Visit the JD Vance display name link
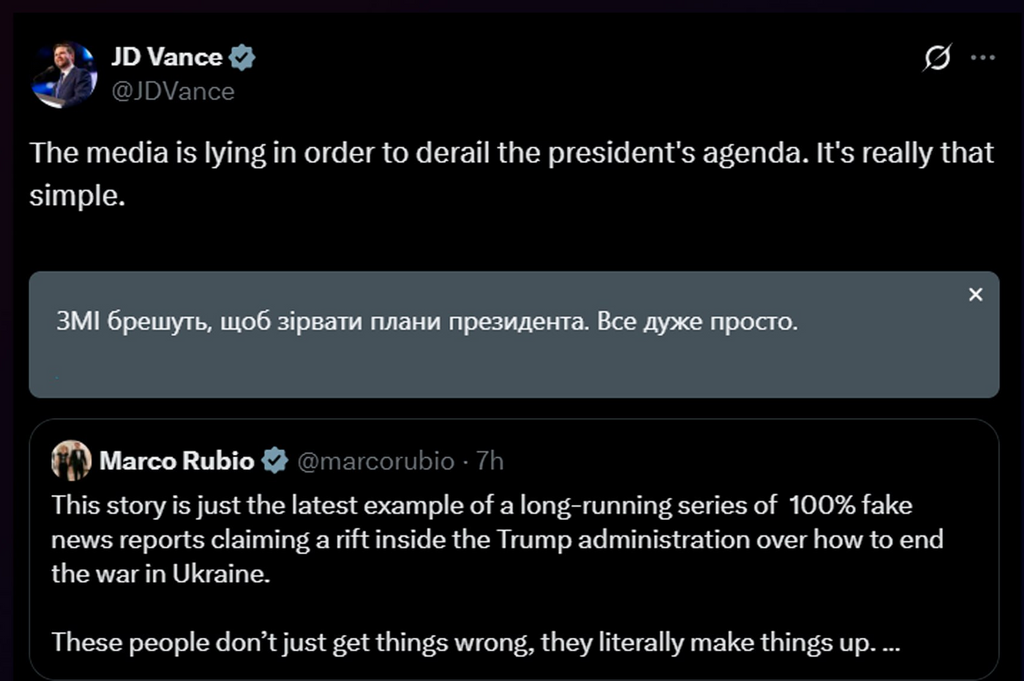The width and height of the screenshot is (1024, 681). [x=167, y=57]
